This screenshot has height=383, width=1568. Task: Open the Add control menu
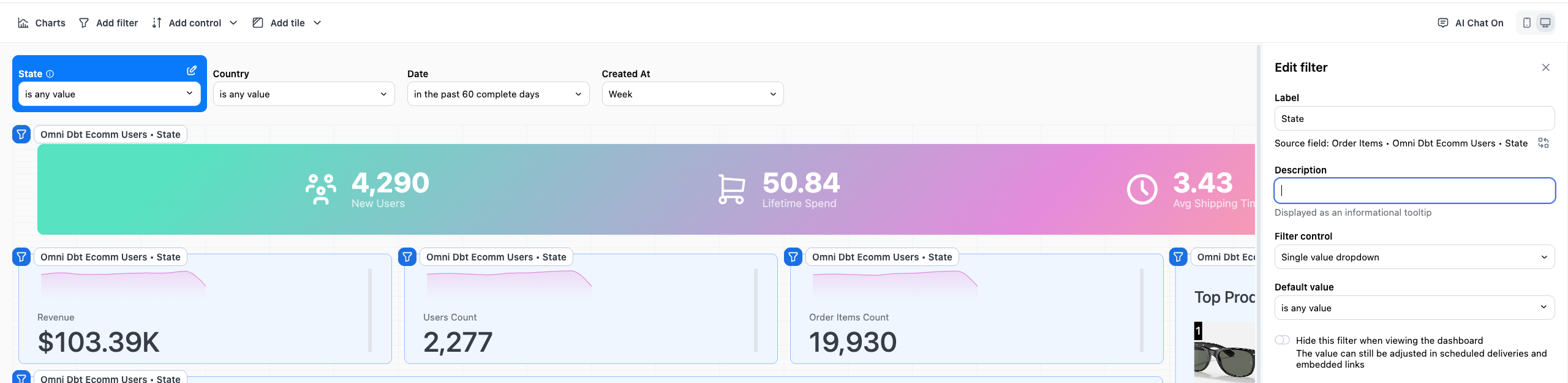coord(194,23)
